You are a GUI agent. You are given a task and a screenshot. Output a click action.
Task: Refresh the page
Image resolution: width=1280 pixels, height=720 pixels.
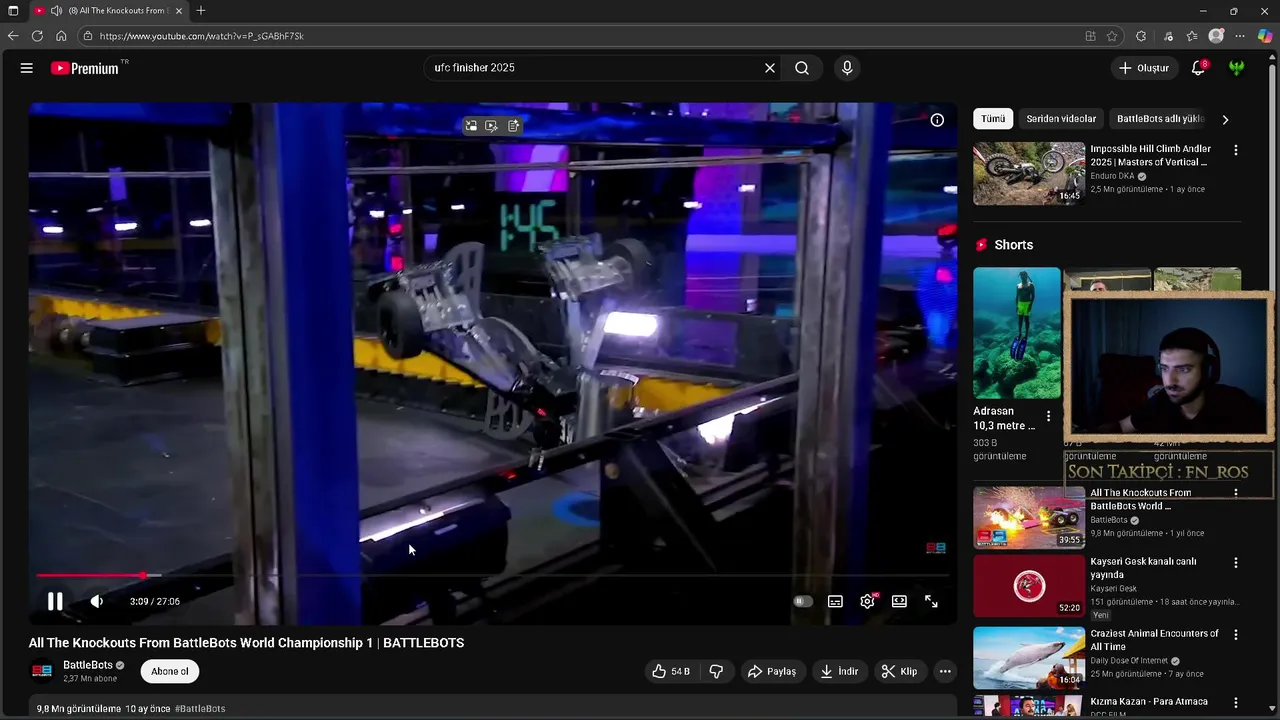37,36
